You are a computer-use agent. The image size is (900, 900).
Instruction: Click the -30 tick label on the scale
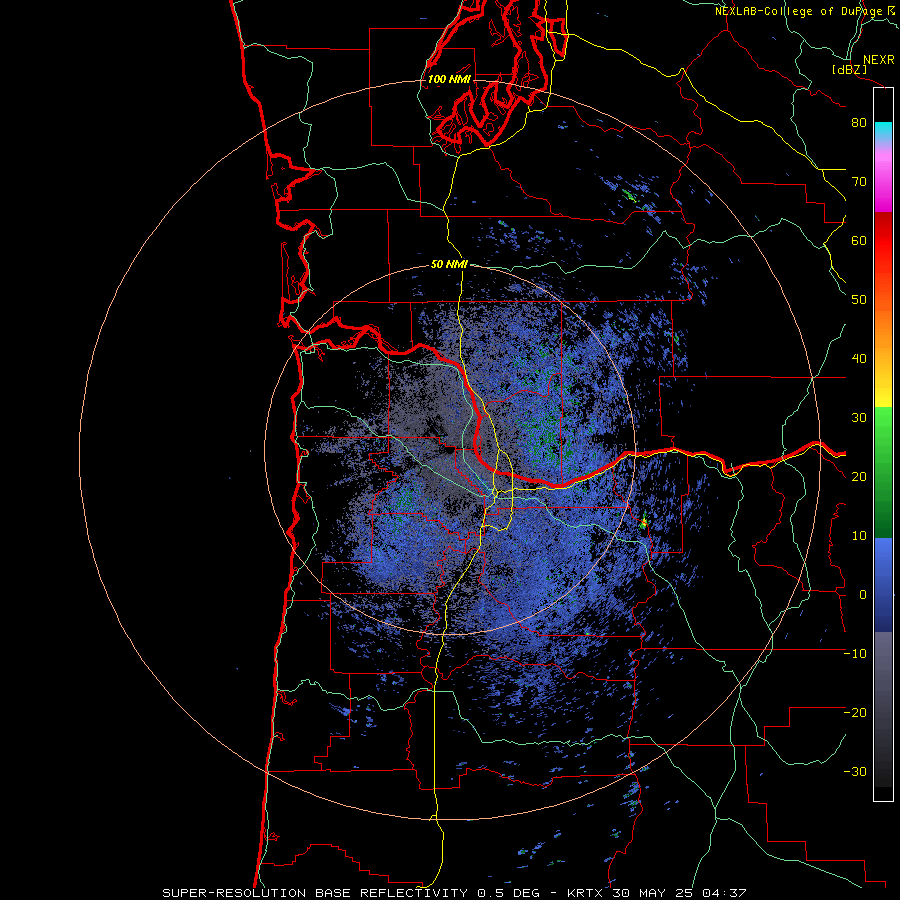point(855,772)
